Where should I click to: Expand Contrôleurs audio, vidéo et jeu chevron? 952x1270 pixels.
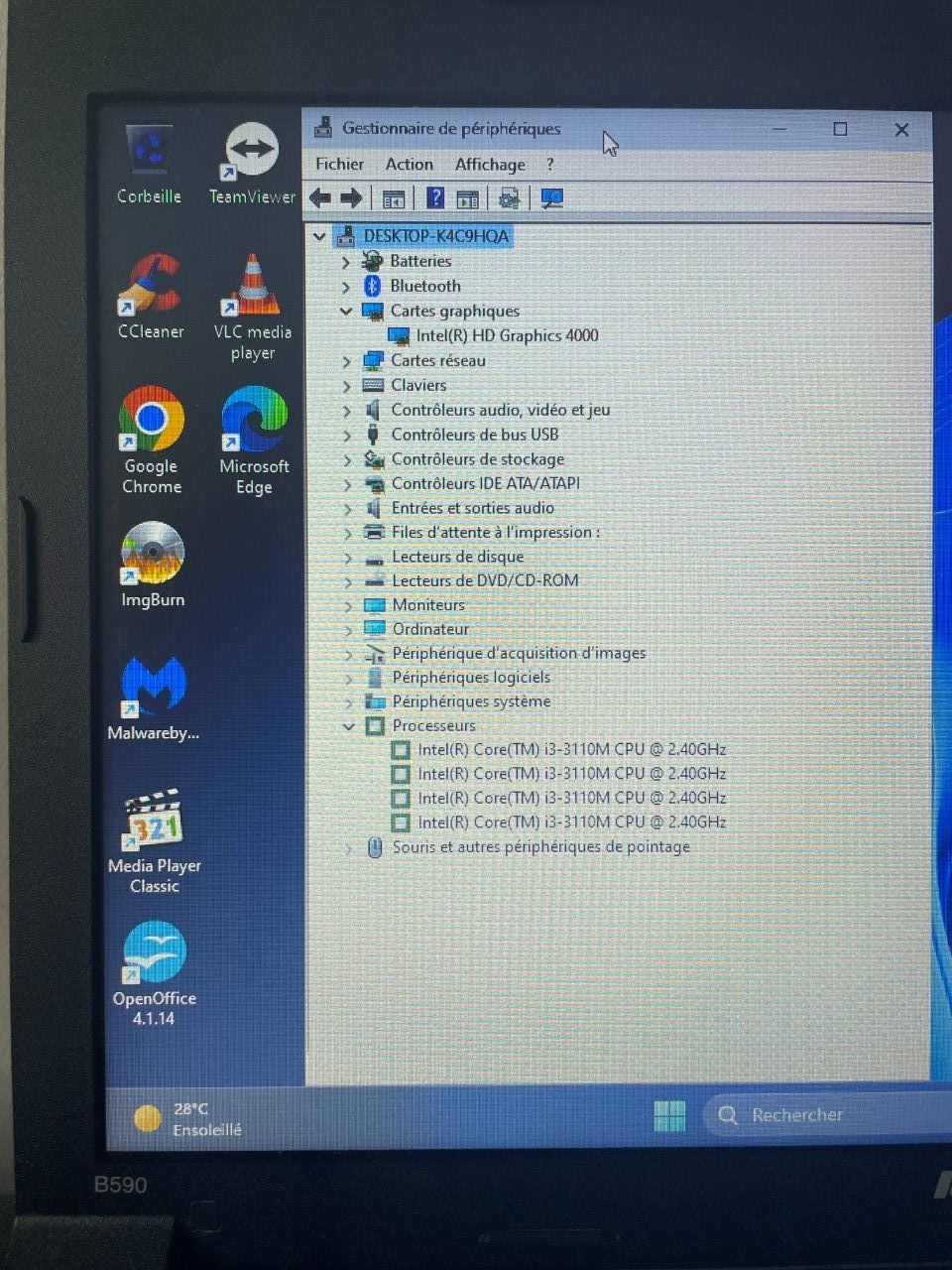[x=346, y=411]
